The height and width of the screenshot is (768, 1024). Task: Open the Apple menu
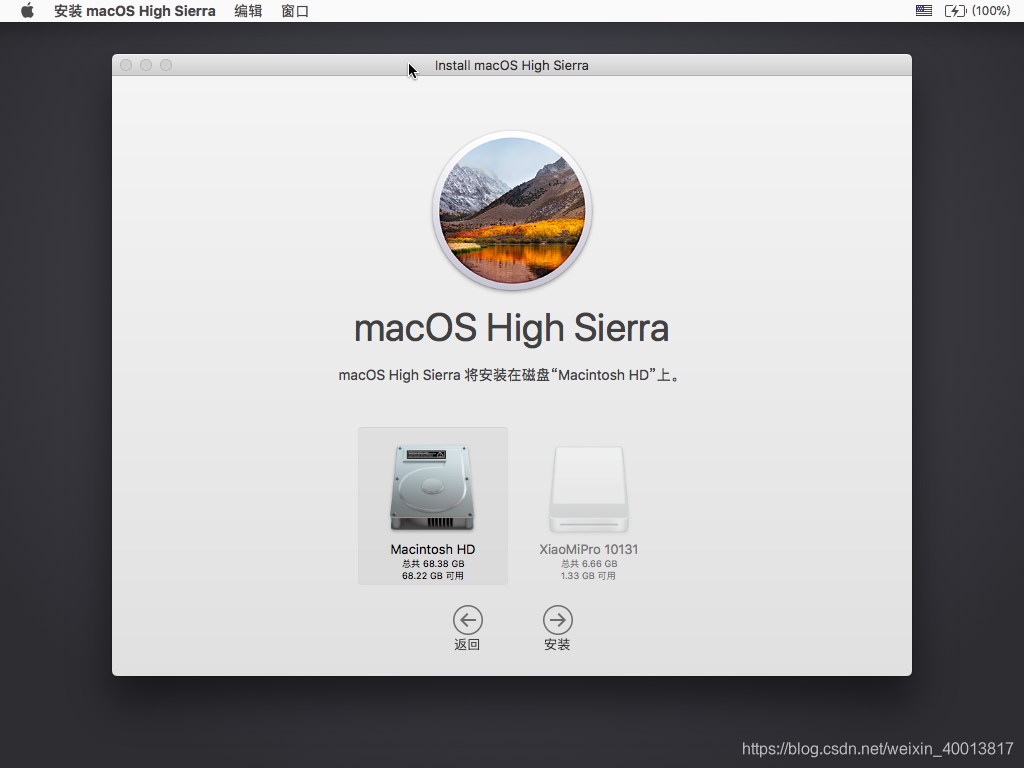[27, 10]
